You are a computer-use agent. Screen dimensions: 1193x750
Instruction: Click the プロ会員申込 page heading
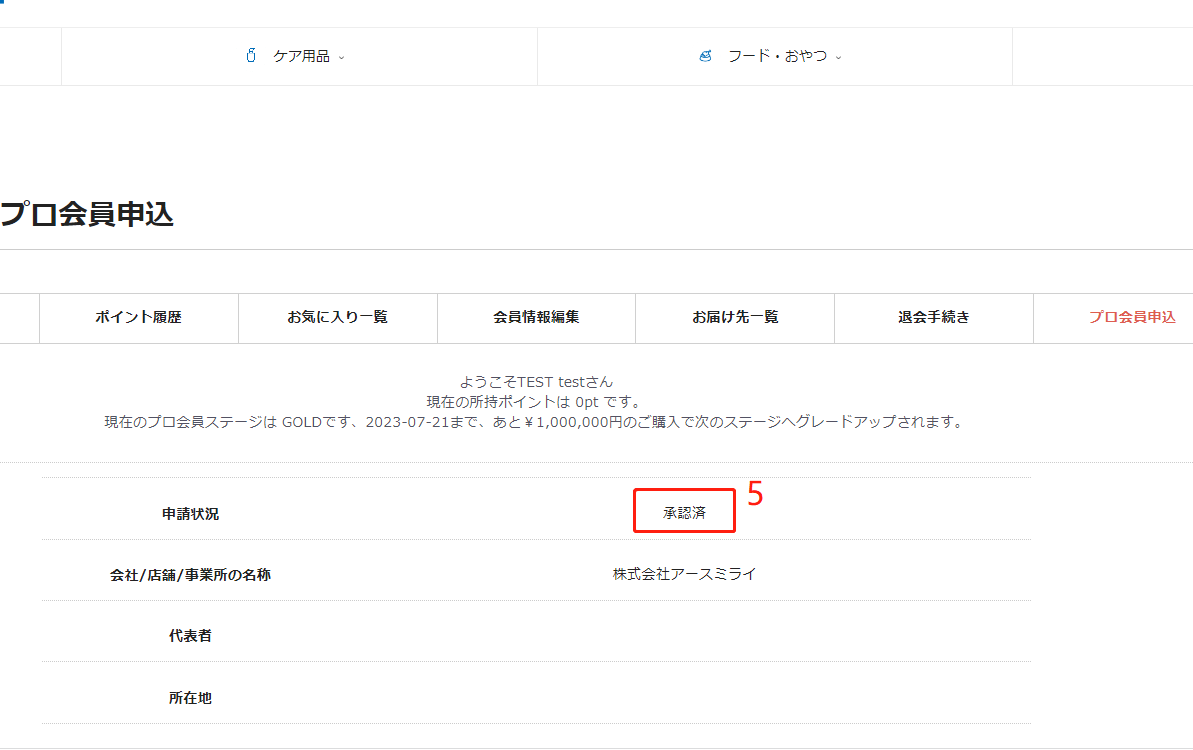click(x=87, y=214)
